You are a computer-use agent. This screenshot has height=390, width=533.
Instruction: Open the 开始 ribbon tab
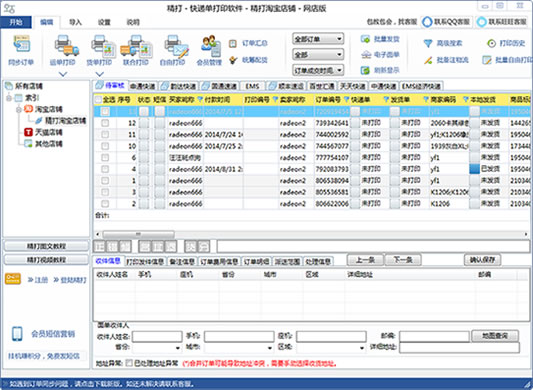click(16, 22)
